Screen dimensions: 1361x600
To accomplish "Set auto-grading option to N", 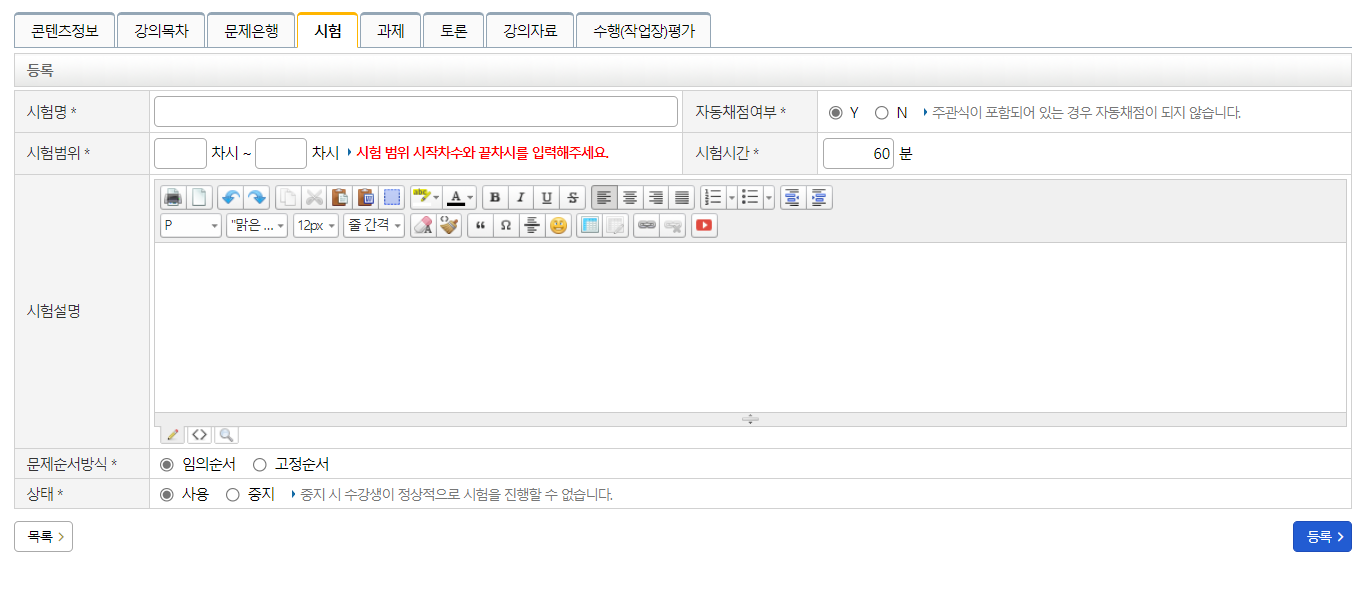I will pyautogui.click(x=881, y=113).
